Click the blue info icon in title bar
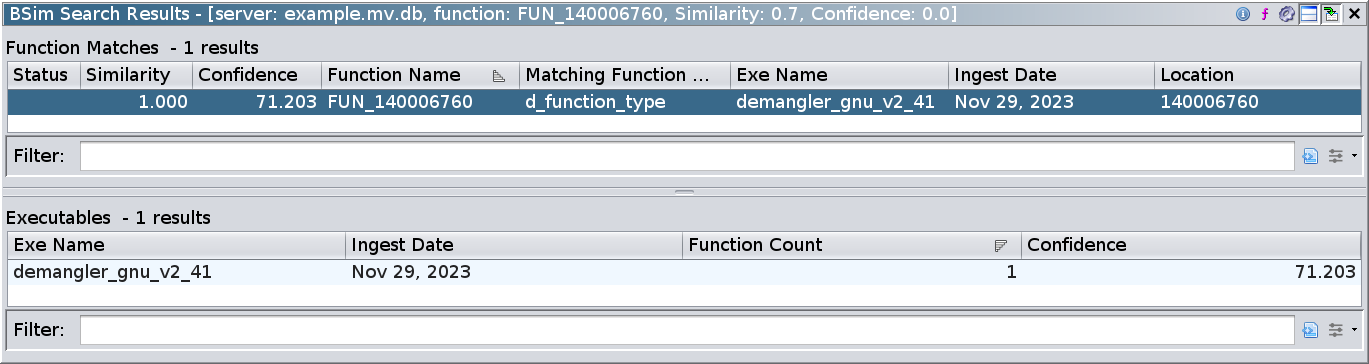This screenshot has width=1369, height=364. (1243, 14)
